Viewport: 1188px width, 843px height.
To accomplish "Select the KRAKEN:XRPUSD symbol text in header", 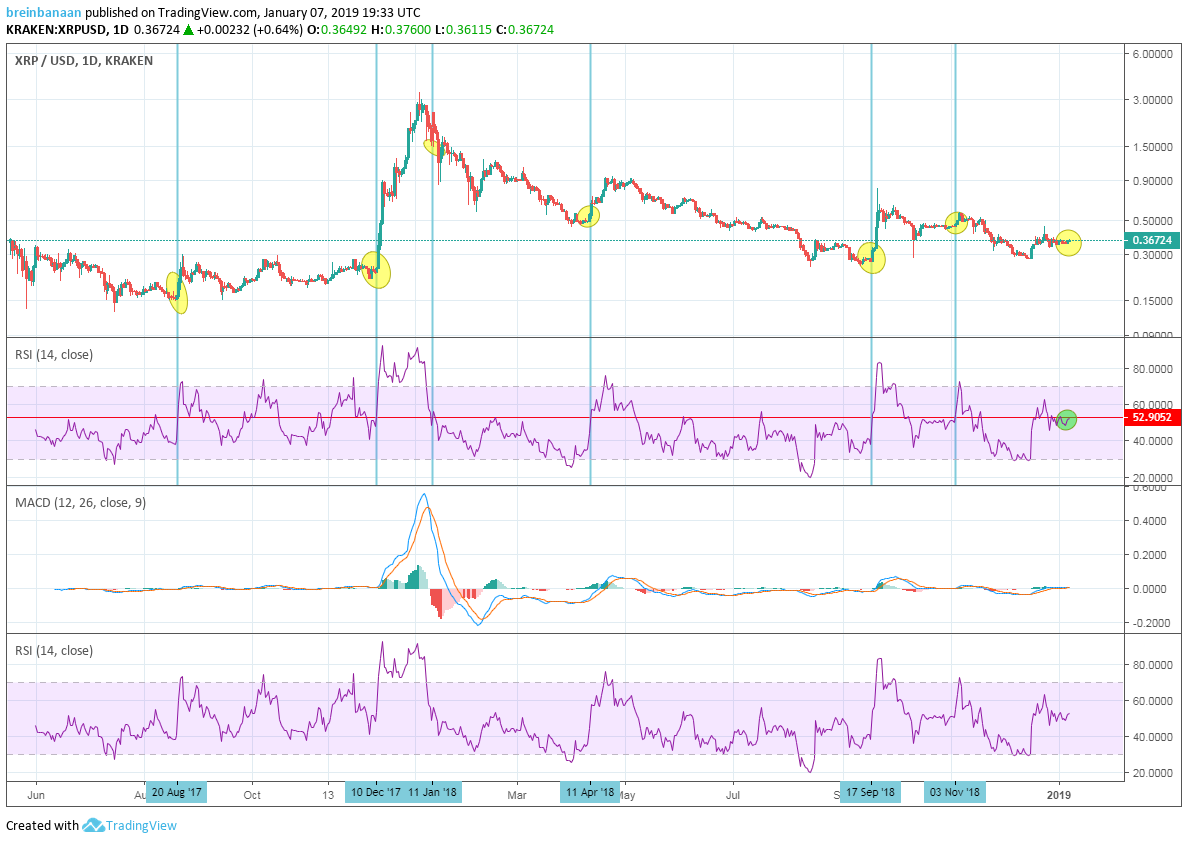I will (x=56, y=30).
